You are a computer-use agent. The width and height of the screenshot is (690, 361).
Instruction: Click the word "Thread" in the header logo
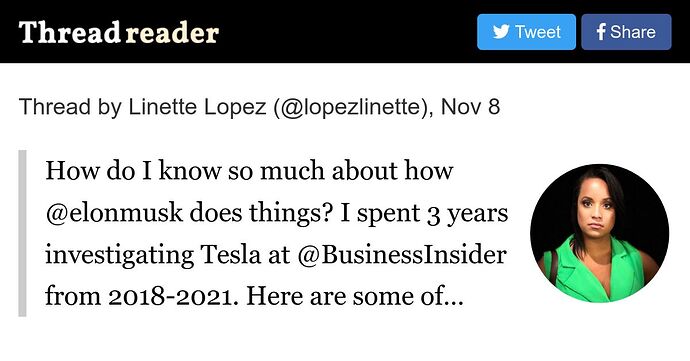click(70, 32)
